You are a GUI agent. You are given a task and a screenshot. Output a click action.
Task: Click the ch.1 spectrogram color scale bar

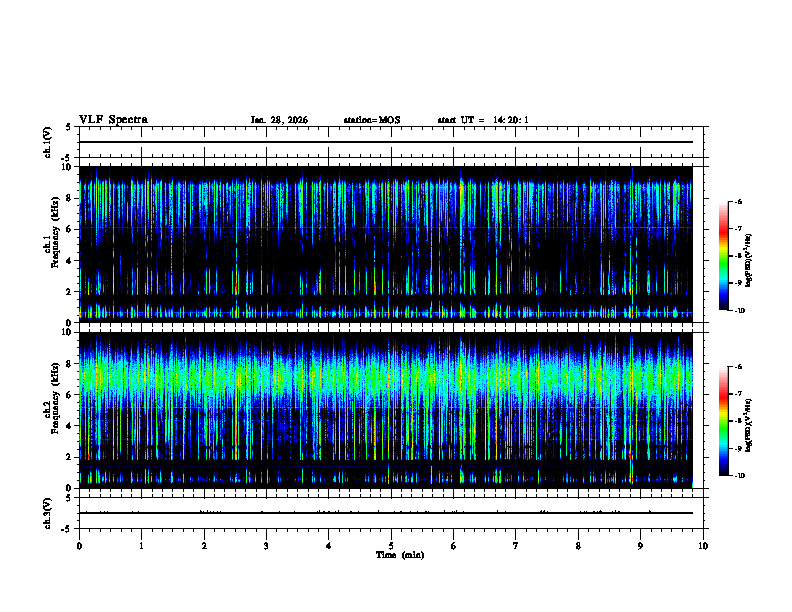coord(724,256)
